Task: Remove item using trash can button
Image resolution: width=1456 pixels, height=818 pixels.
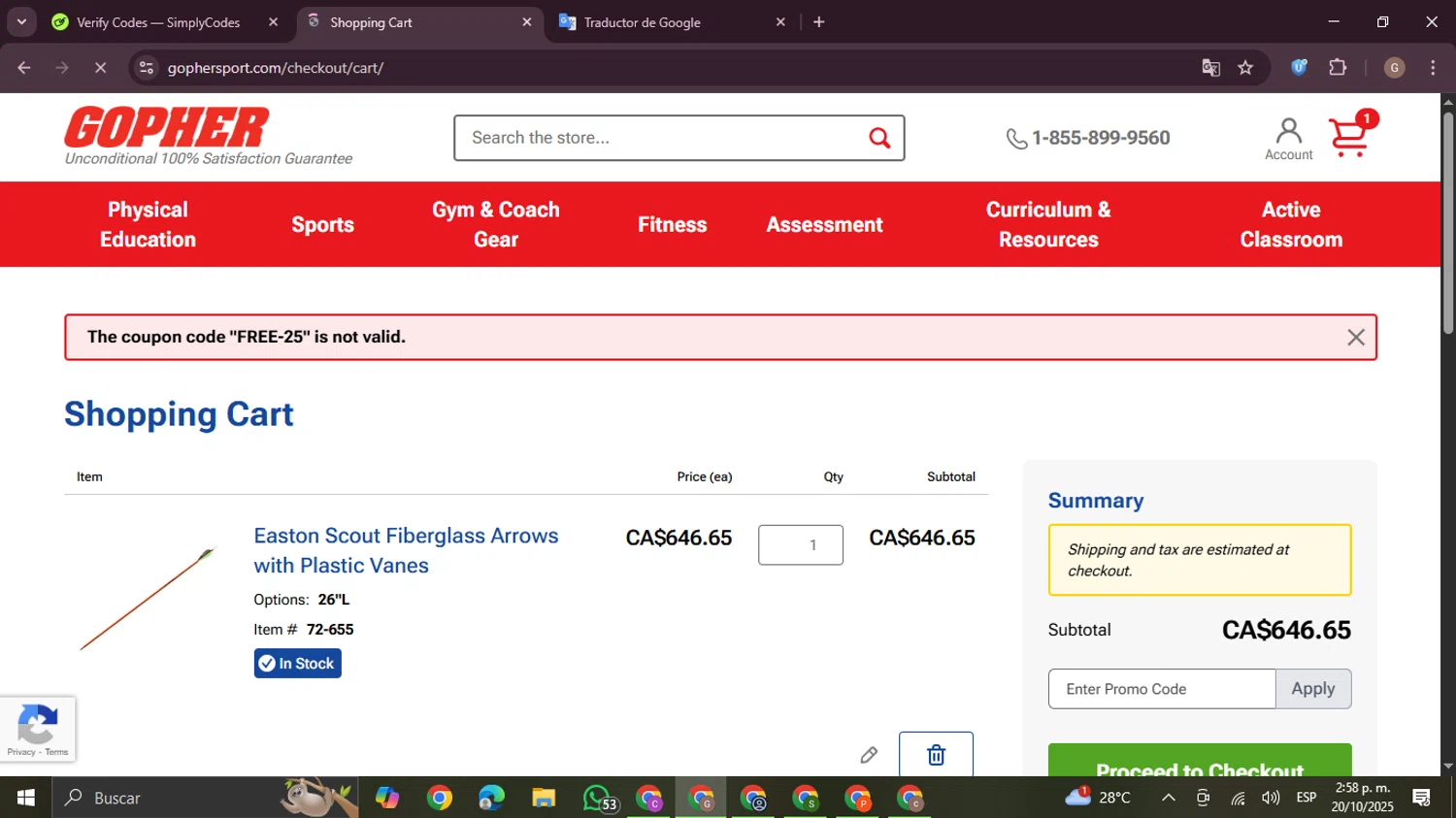Action: point(936,754)
